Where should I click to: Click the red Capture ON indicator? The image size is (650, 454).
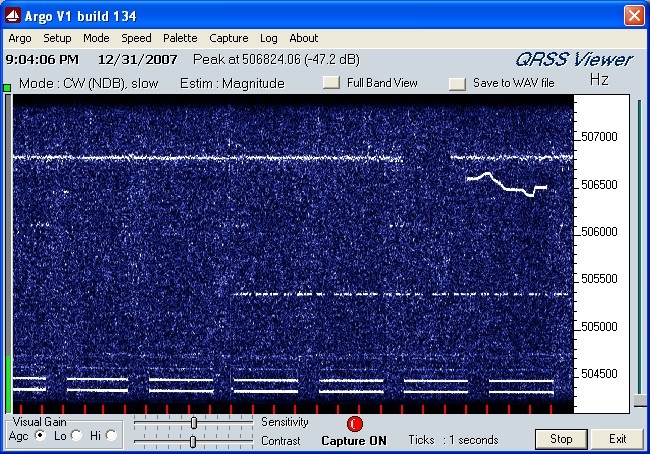tap(354, 424)
